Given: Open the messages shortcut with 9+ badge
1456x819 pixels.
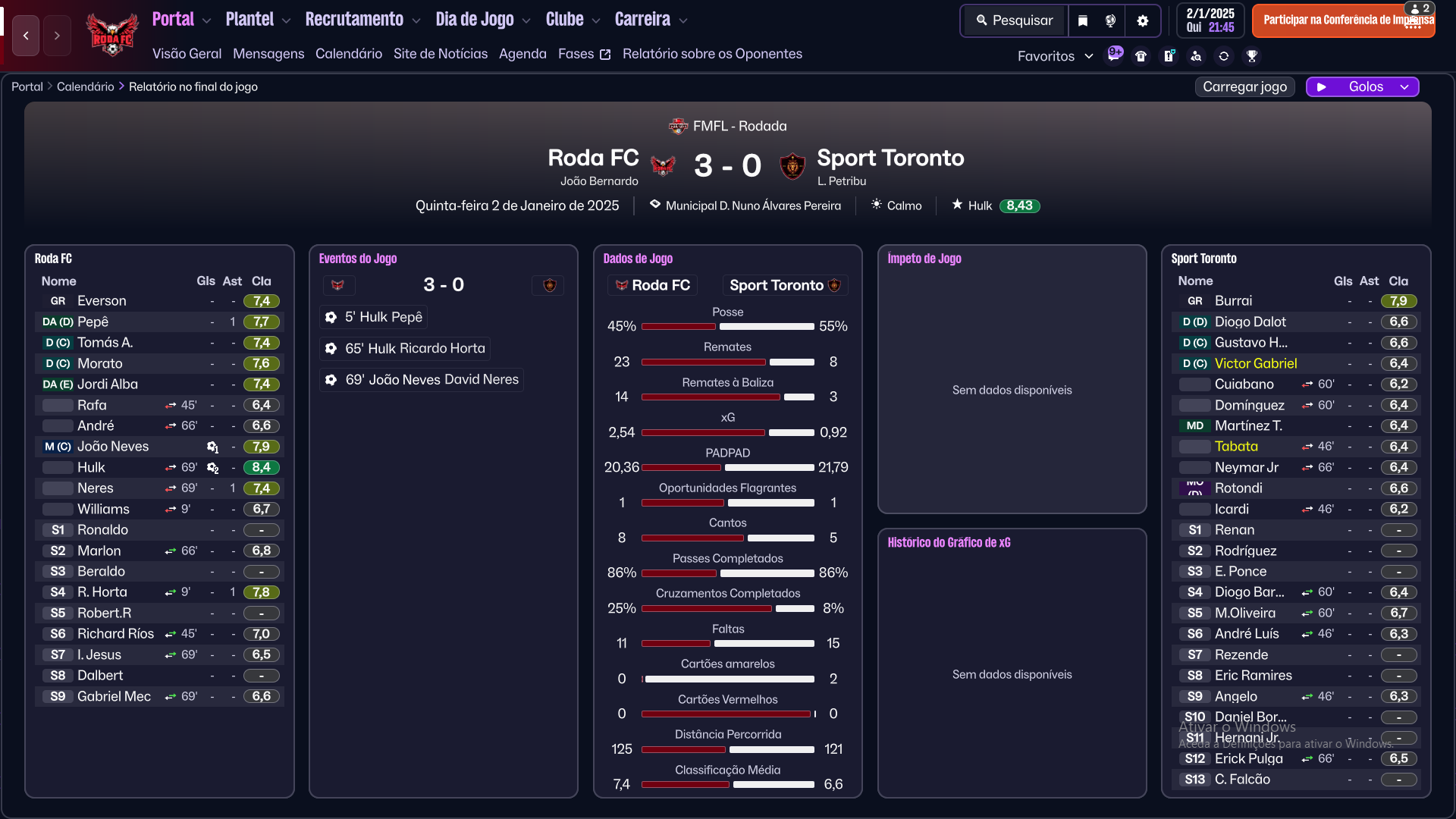Looking at the screenshot, I should (x=1115, y=55).
